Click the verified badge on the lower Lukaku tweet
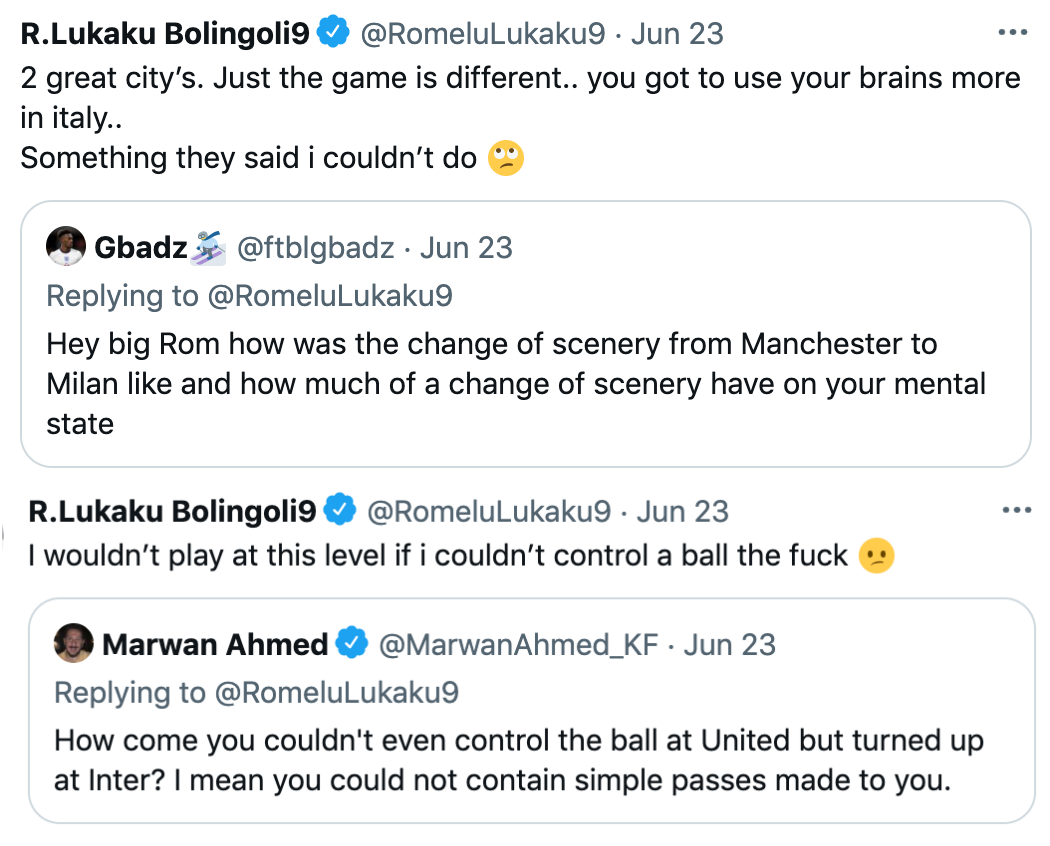This screenshot has height=846, width=1050. coord(341,511)
